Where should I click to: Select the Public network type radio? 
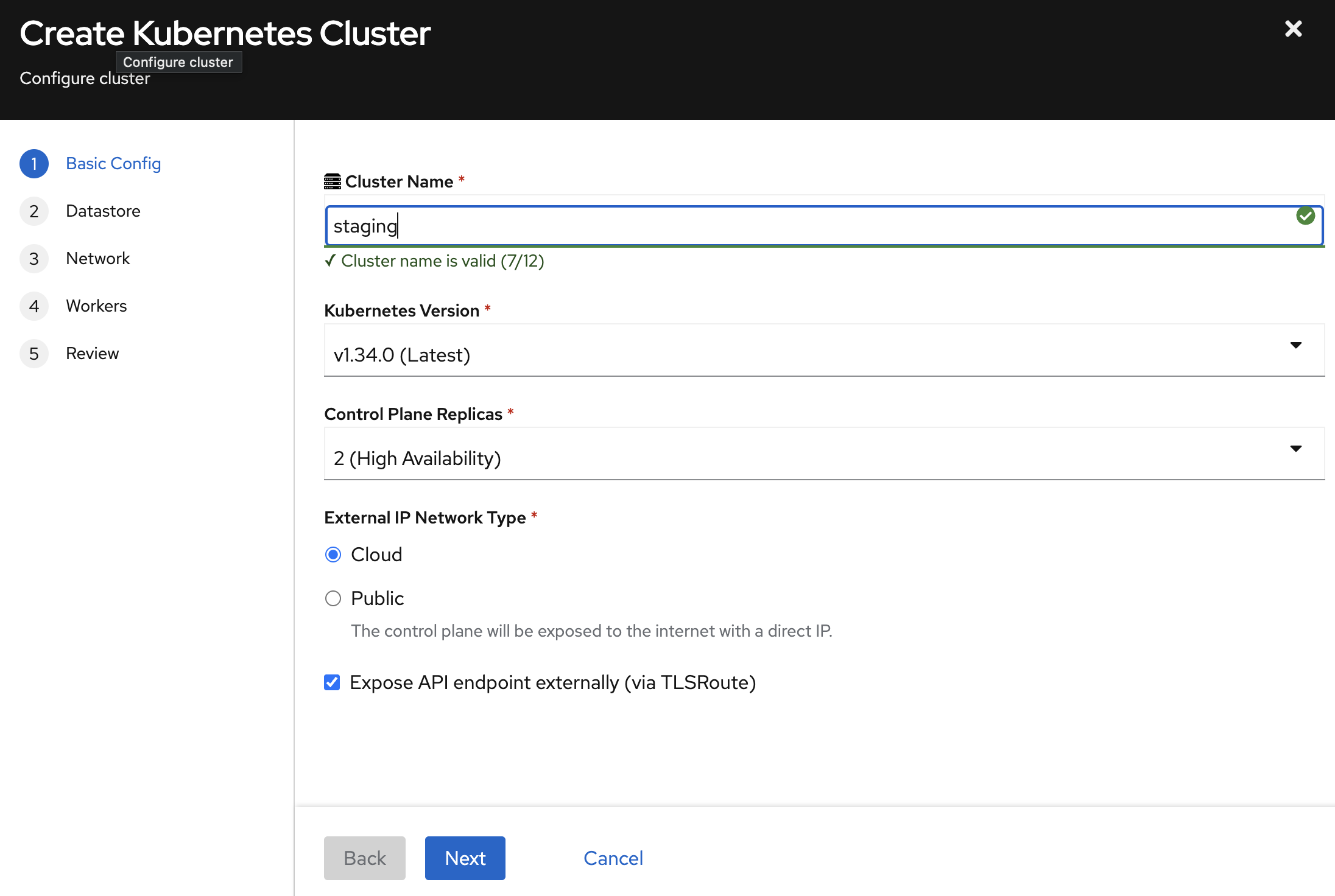click(333, 598)
